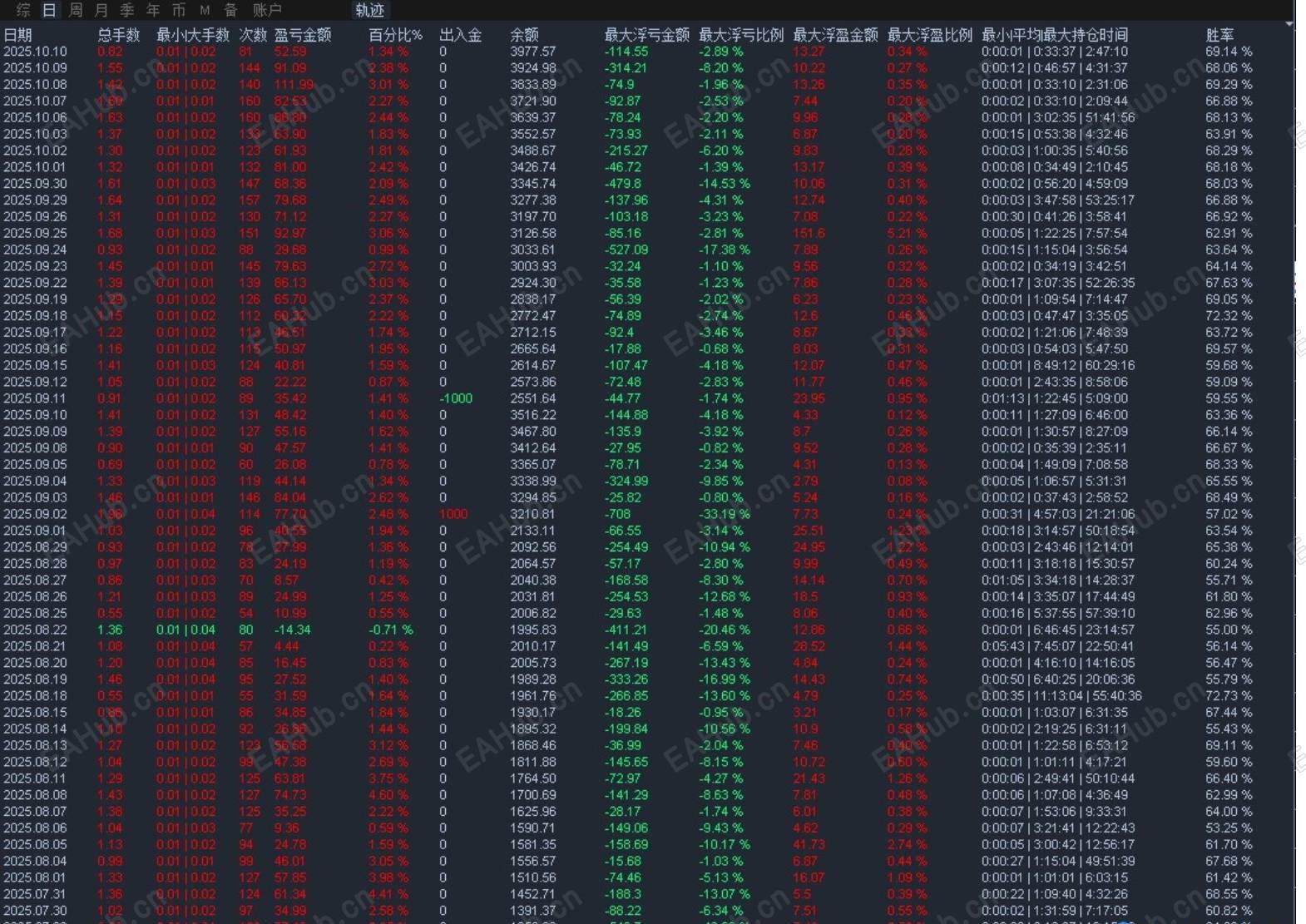Open the 轨迹 track tab
This screenshot has width=1306, height=924.
point(370,10)
